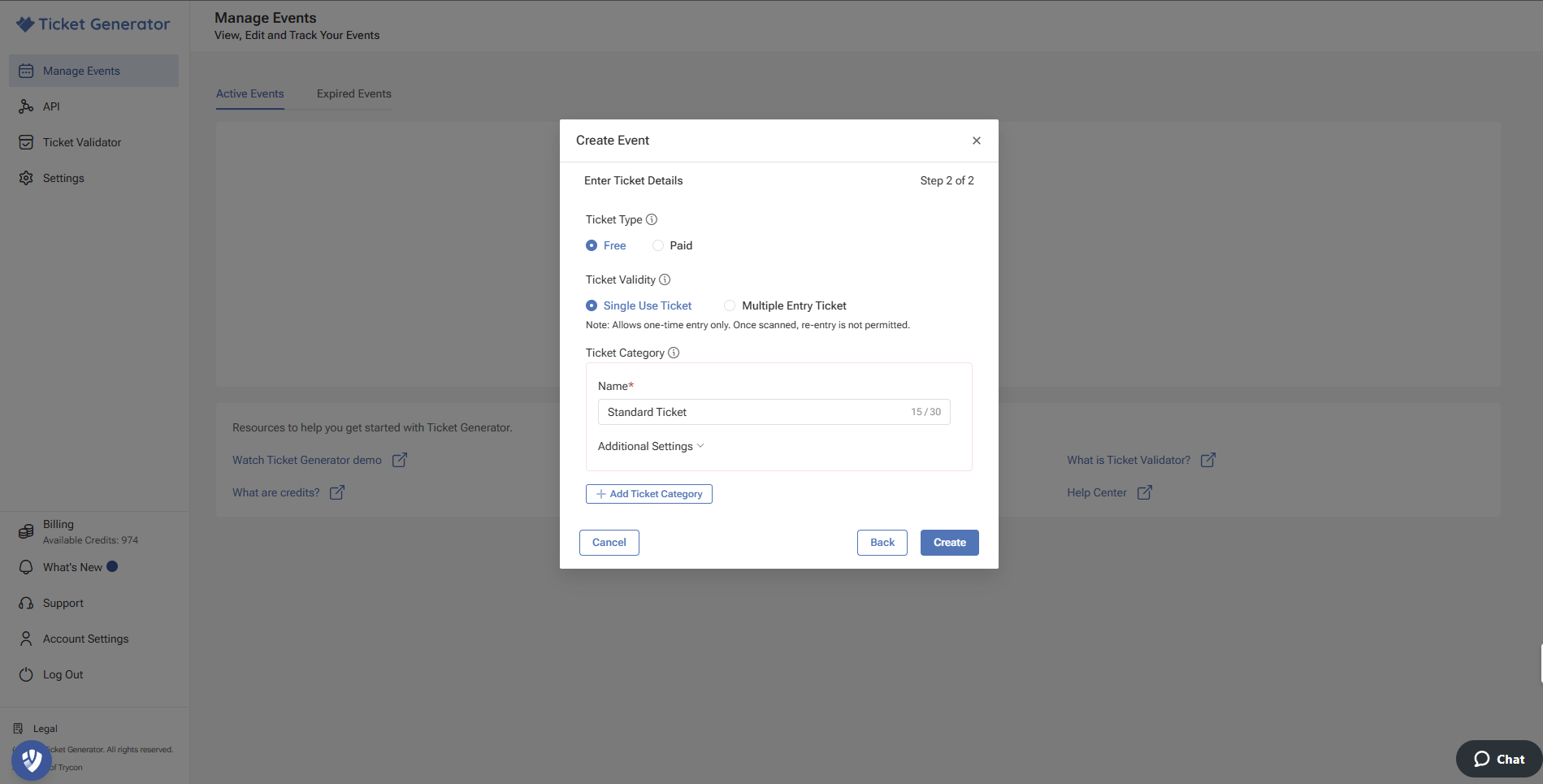Select the Paid ticket type
The image size is (1543, 784).
[672, 245]
